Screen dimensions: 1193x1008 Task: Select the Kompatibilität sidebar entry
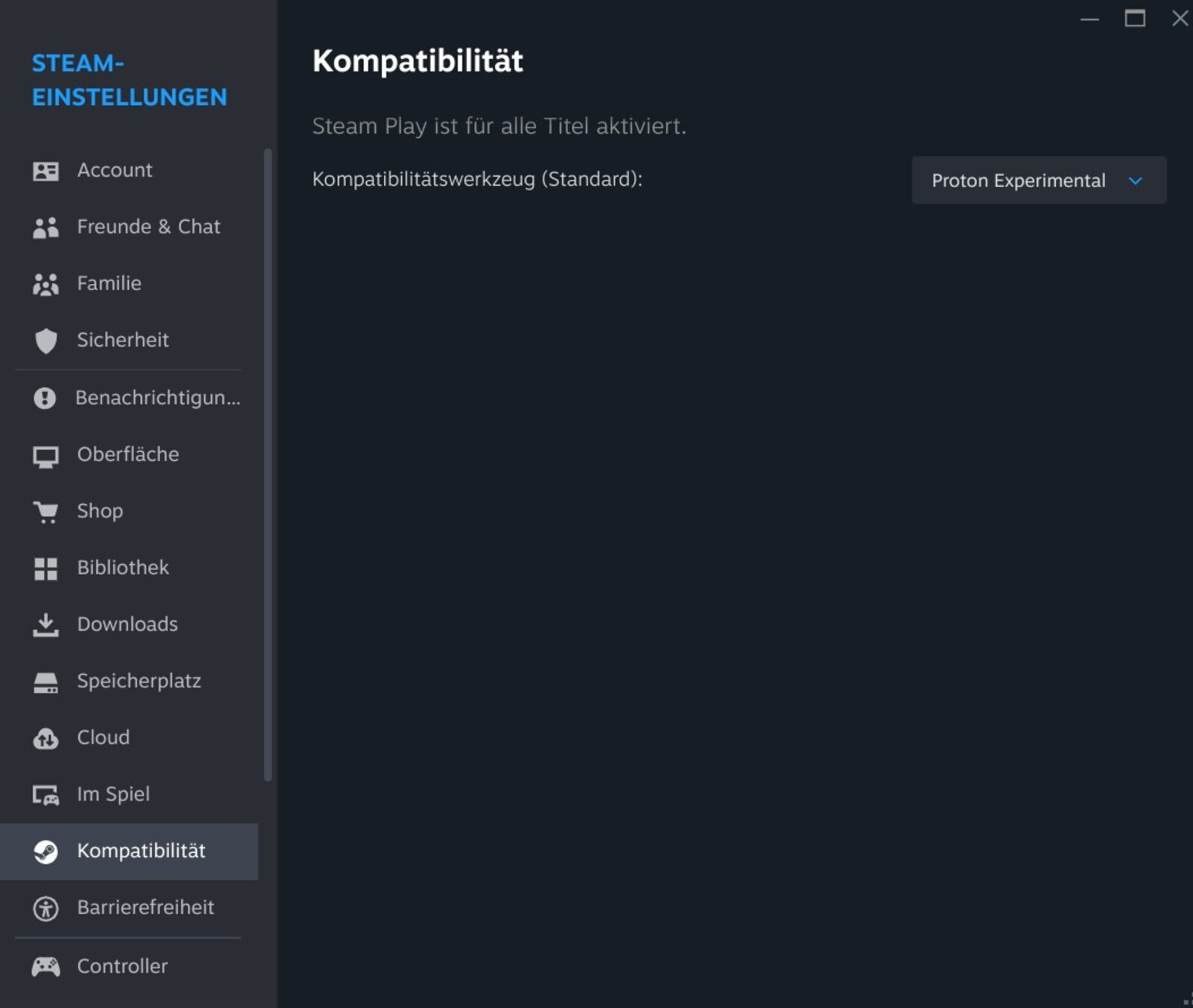[141, 851]
